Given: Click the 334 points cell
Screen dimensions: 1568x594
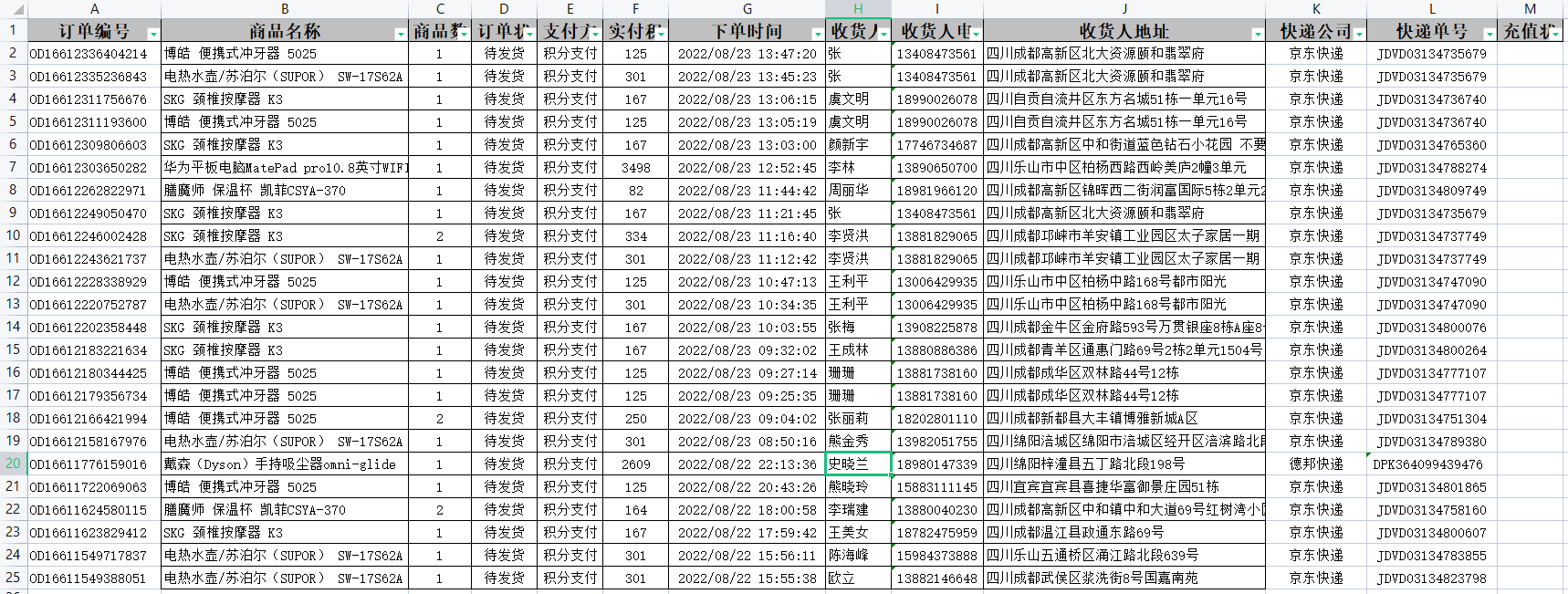Looking at the screenshot, I should [635, 236].
